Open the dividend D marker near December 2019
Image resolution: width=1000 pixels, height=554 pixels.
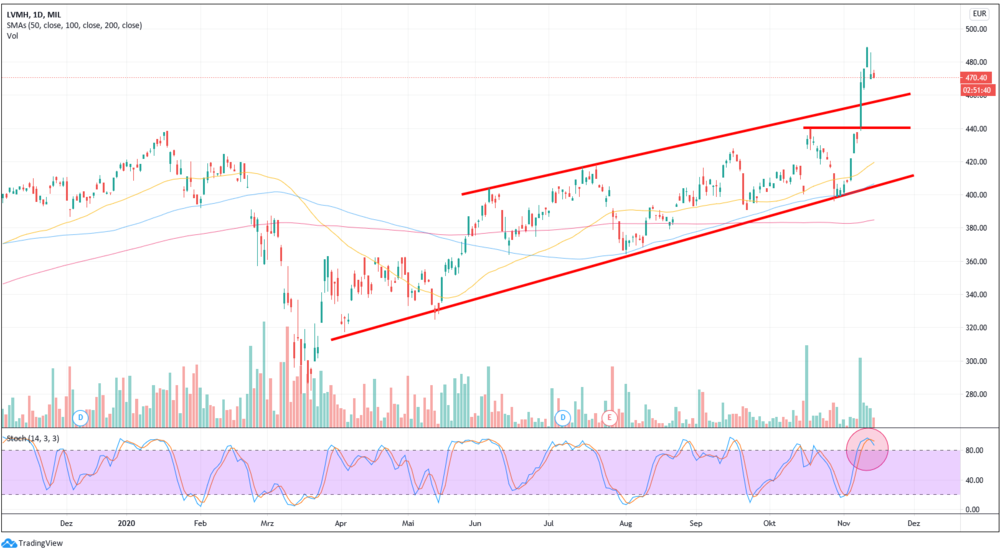pos(80,418)
